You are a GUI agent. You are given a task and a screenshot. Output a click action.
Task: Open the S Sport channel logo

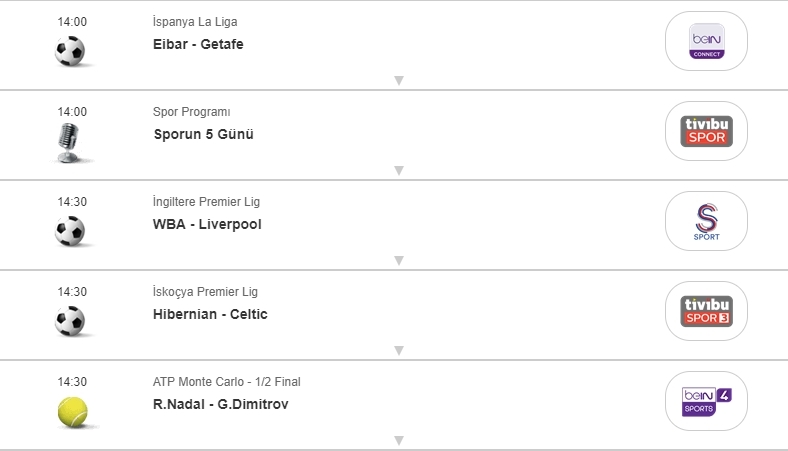(x=707, y=221)
